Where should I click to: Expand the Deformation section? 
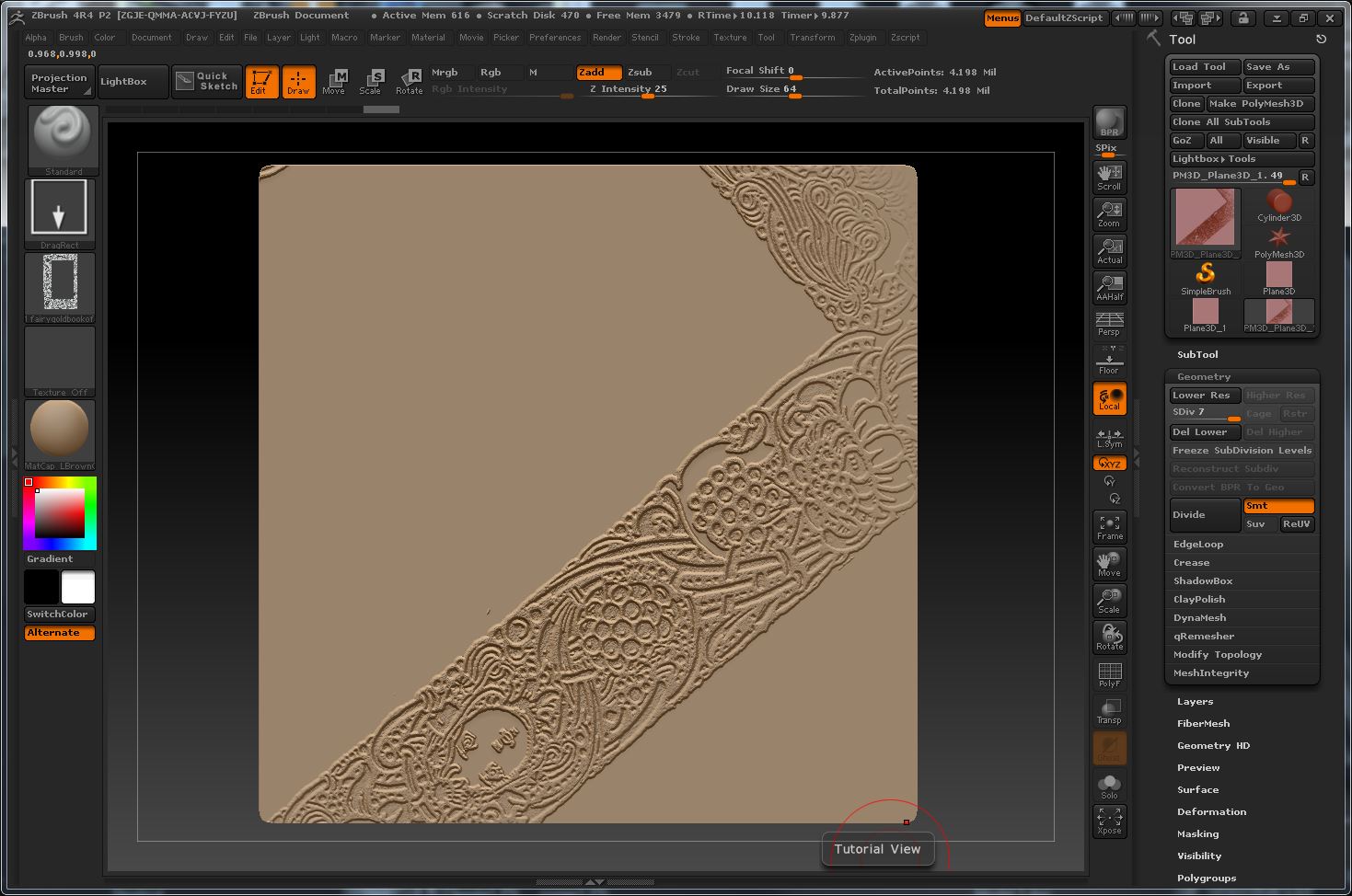pos(1211,811)
